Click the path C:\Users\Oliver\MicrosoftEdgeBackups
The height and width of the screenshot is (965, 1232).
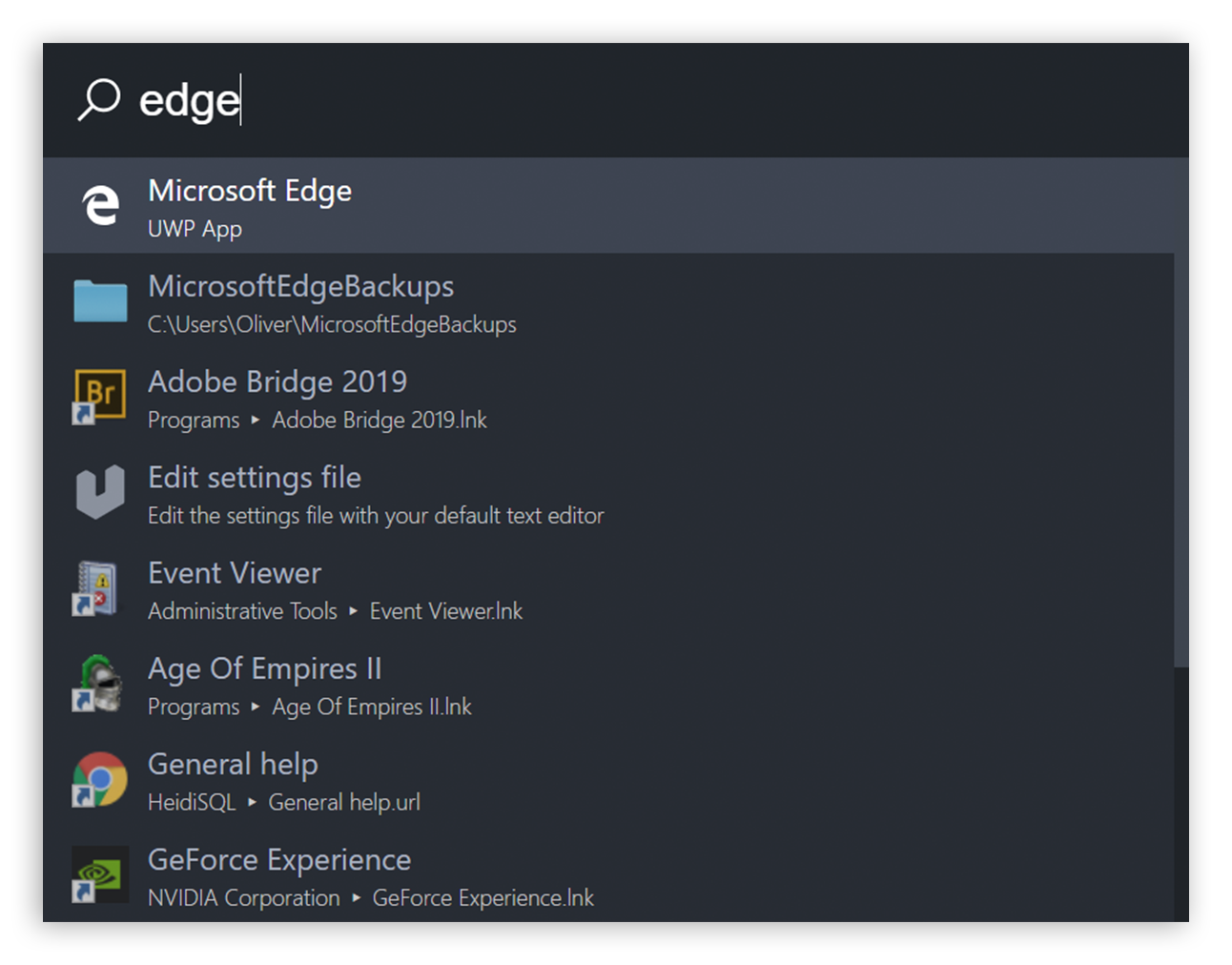pyautogui.click(x=332, y=325)
